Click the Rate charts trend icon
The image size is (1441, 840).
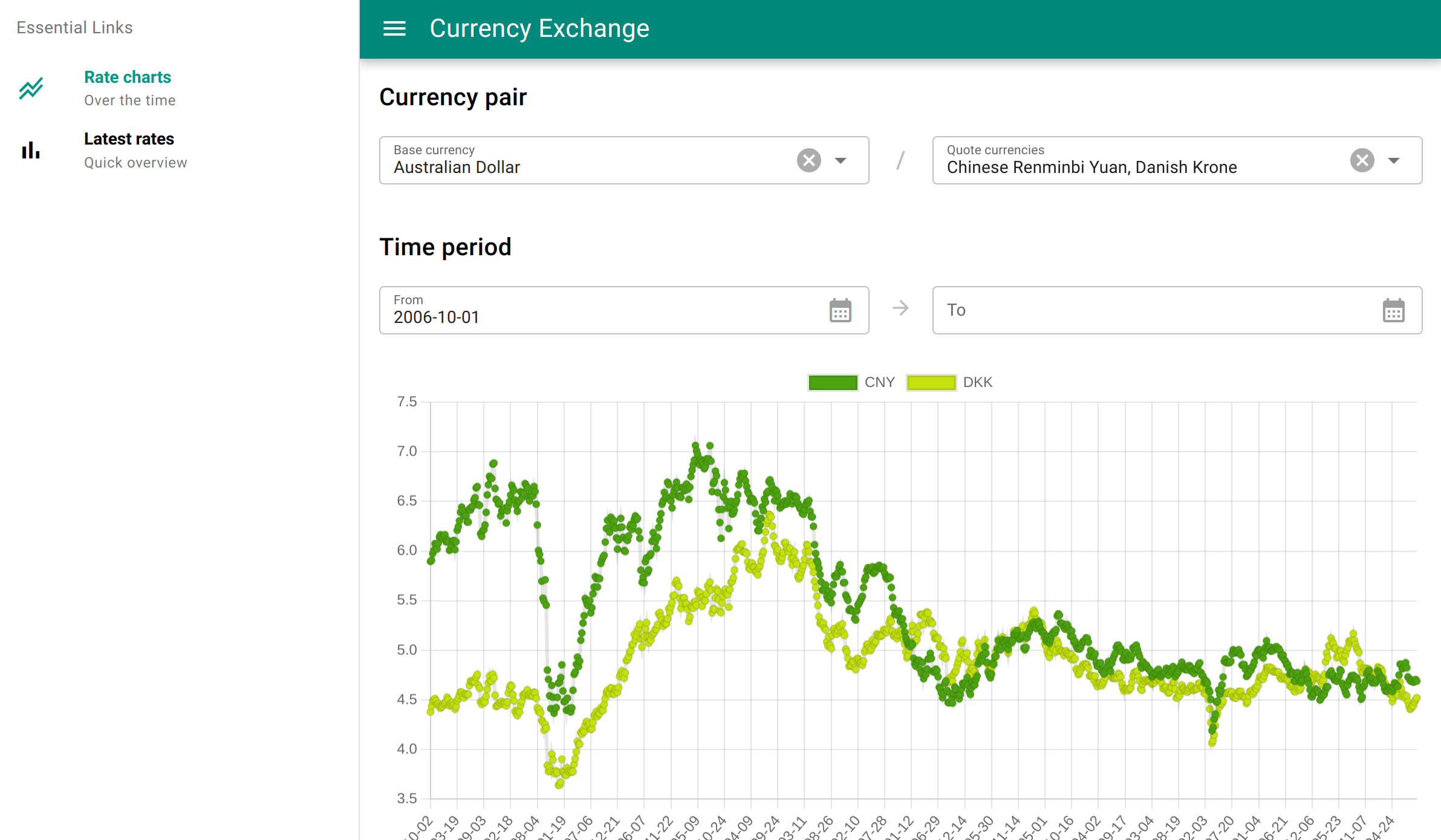[x=31, y=88]
